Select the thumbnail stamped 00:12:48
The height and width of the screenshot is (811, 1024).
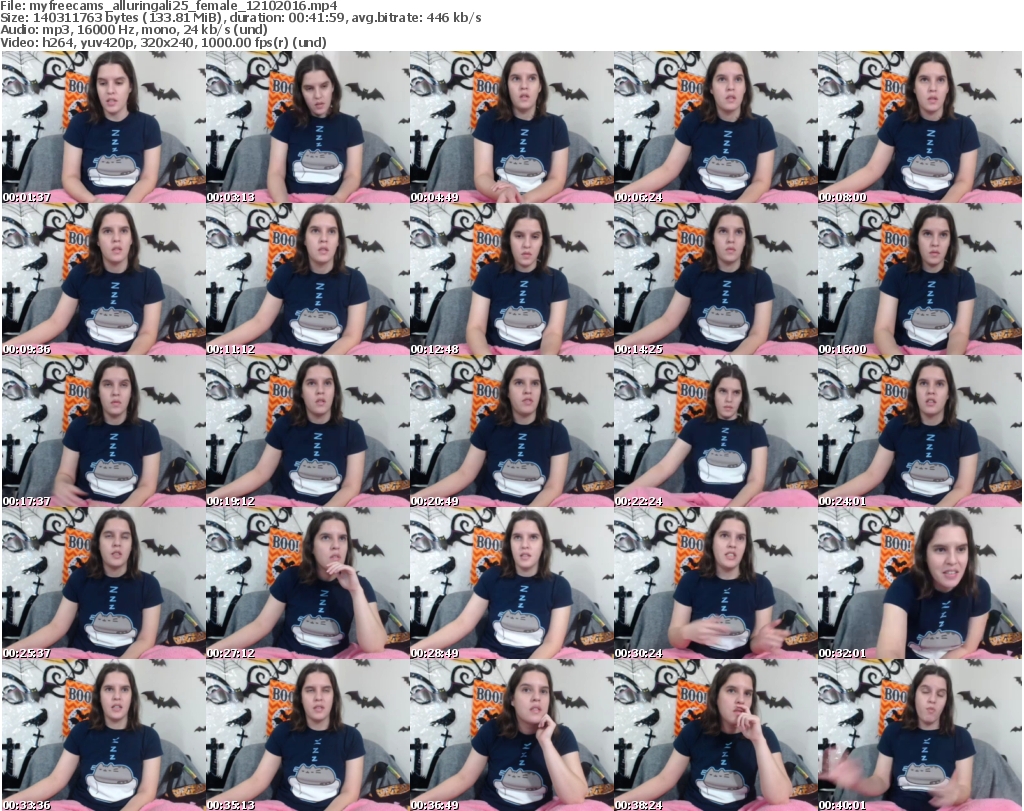(511, 279)
